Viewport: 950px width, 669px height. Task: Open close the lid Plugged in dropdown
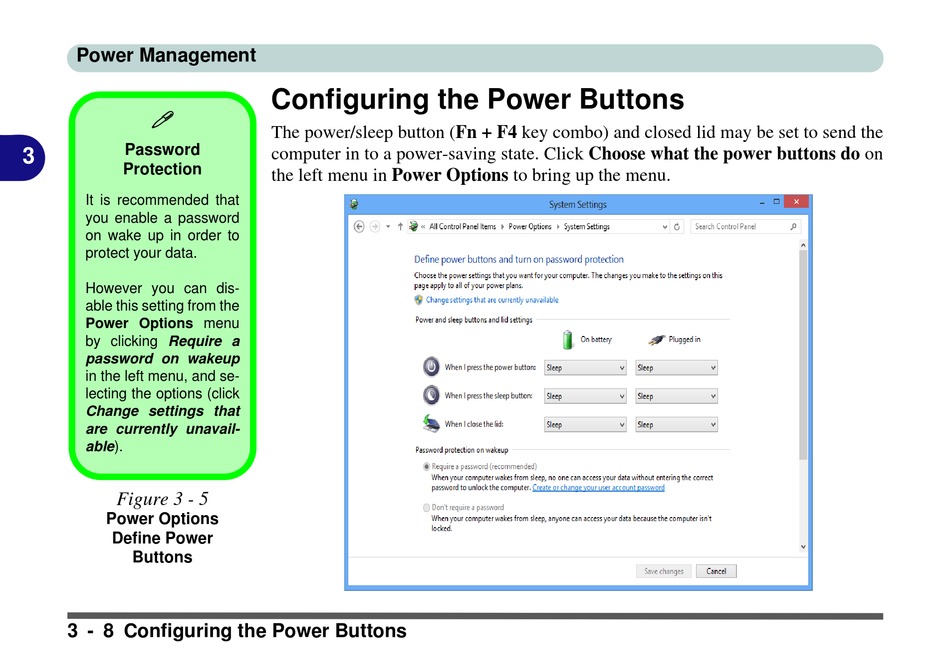coord(676,425)
